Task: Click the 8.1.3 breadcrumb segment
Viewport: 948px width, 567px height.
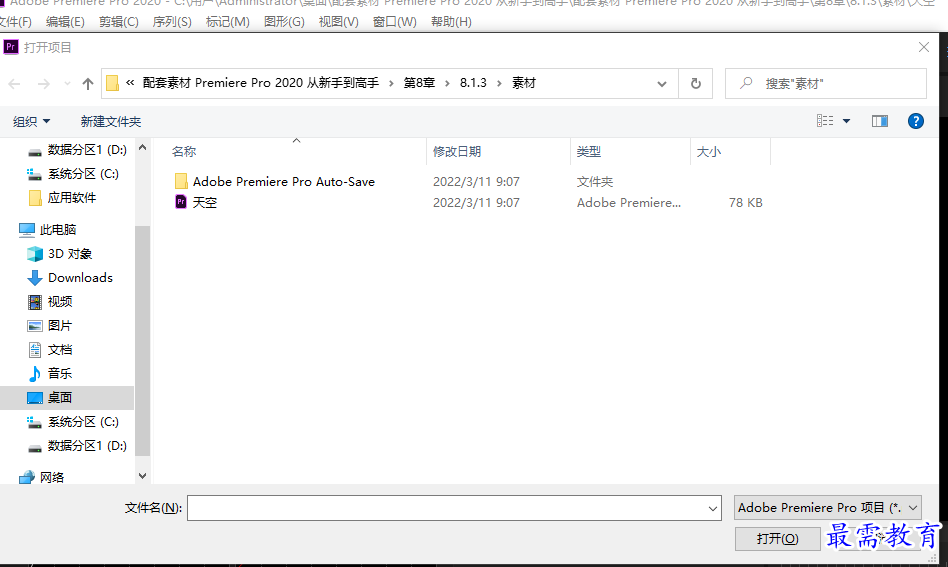Action: tap(473, 83)
